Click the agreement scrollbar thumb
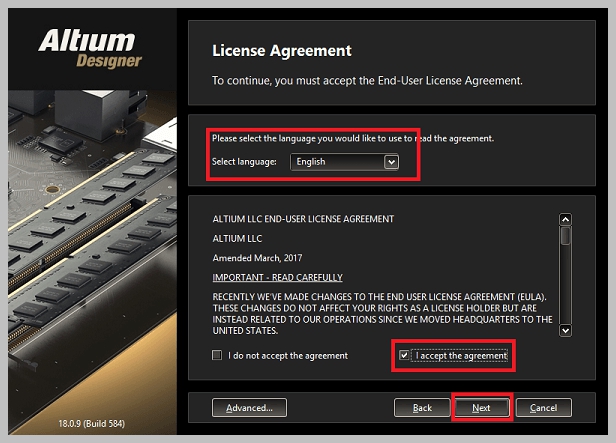616x443 pixels. (565, 236)
